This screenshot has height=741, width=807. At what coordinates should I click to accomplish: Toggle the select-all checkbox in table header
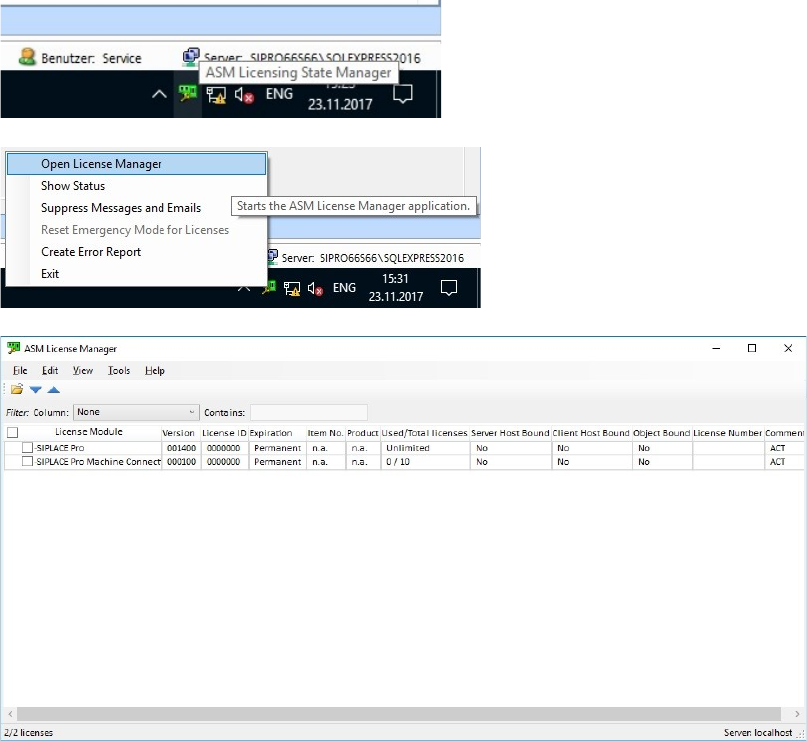tap(13, 433)
